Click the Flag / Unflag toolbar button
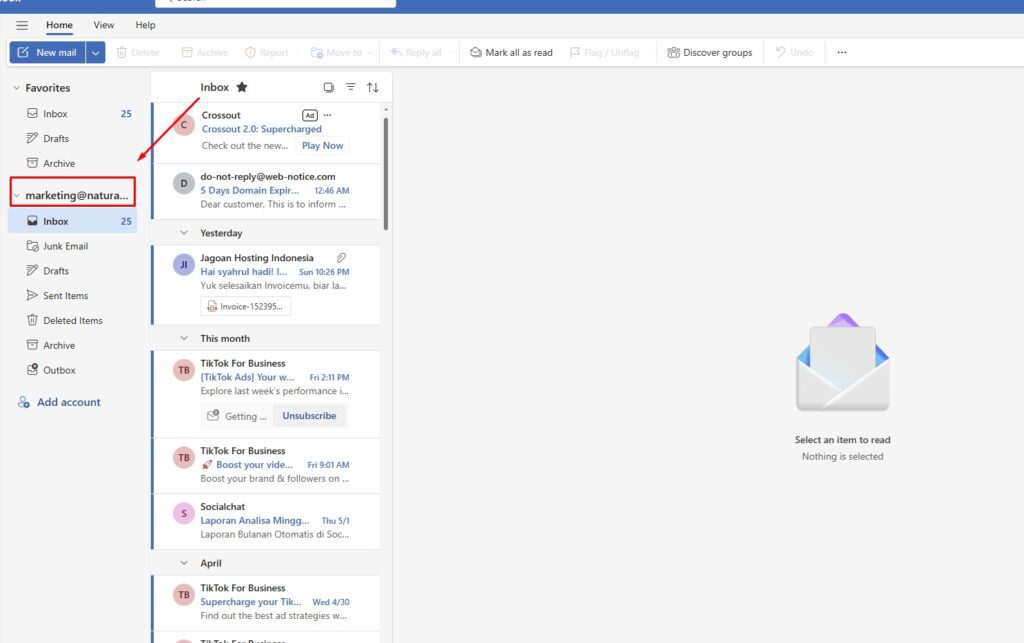Viewport: 1024px width, 643px height. 605,52
